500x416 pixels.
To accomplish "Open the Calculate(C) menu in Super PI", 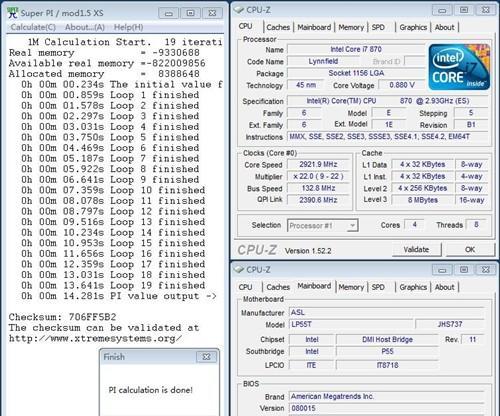I will point(33,27).
